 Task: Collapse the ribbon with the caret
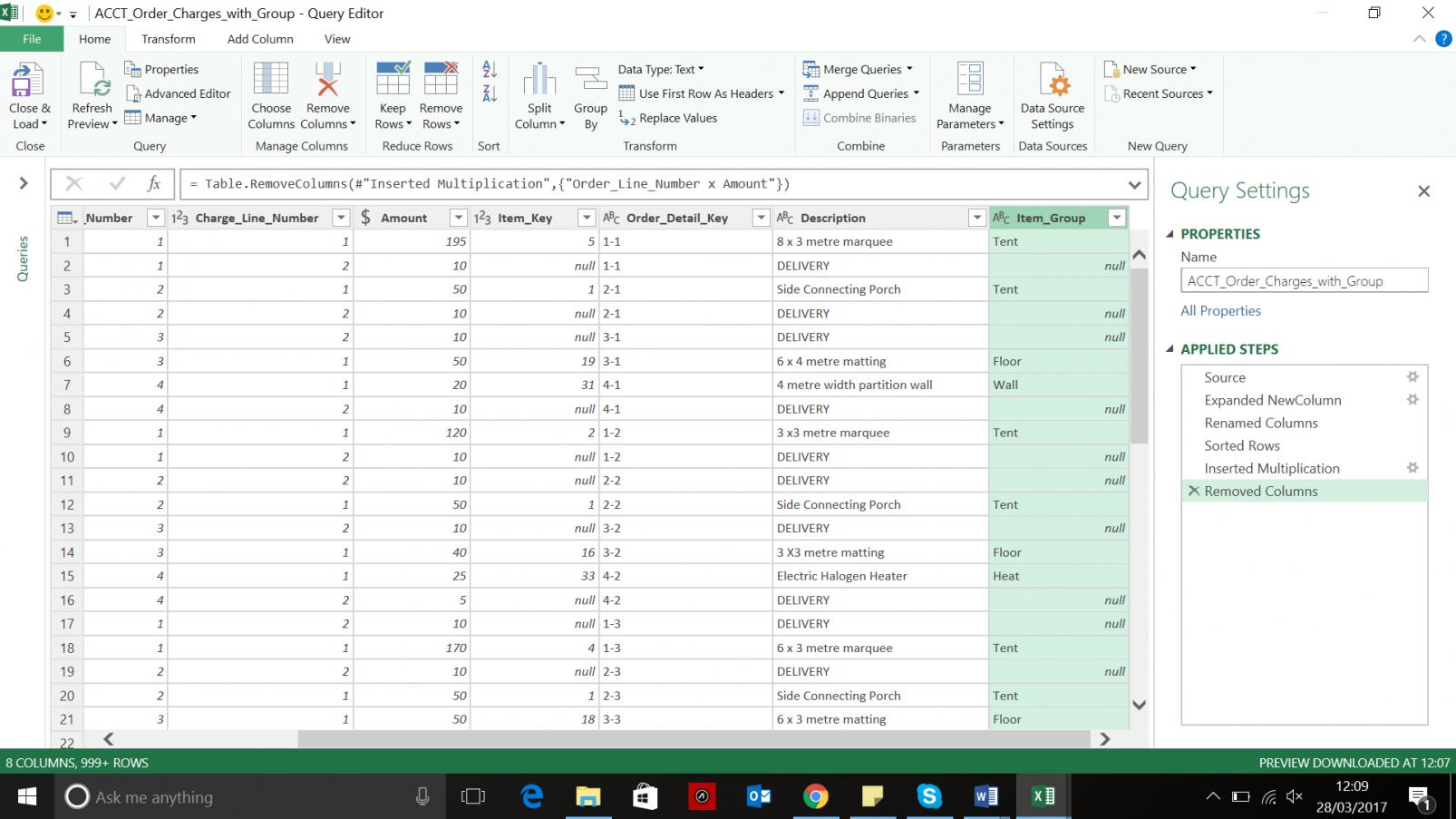click(1420, 39)
